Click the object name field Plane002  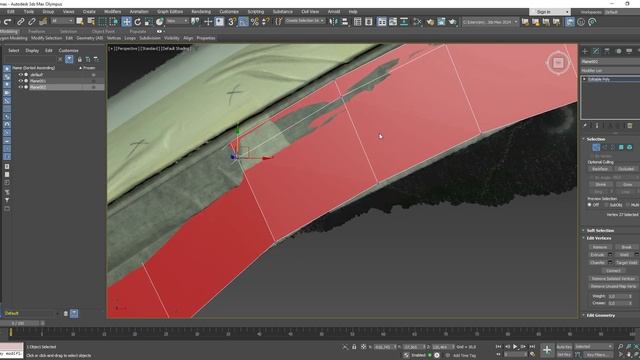tap(611, 62)
